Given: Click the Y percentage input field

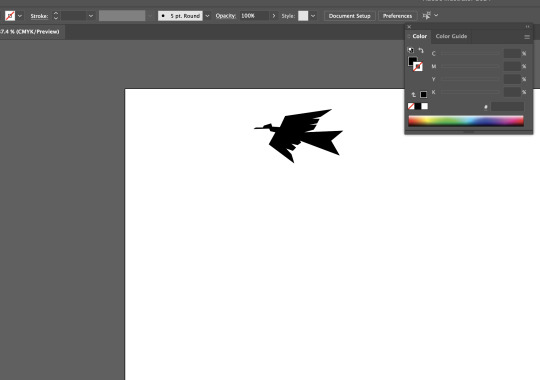Looking at the screenshot, I should tap(512, 79).
